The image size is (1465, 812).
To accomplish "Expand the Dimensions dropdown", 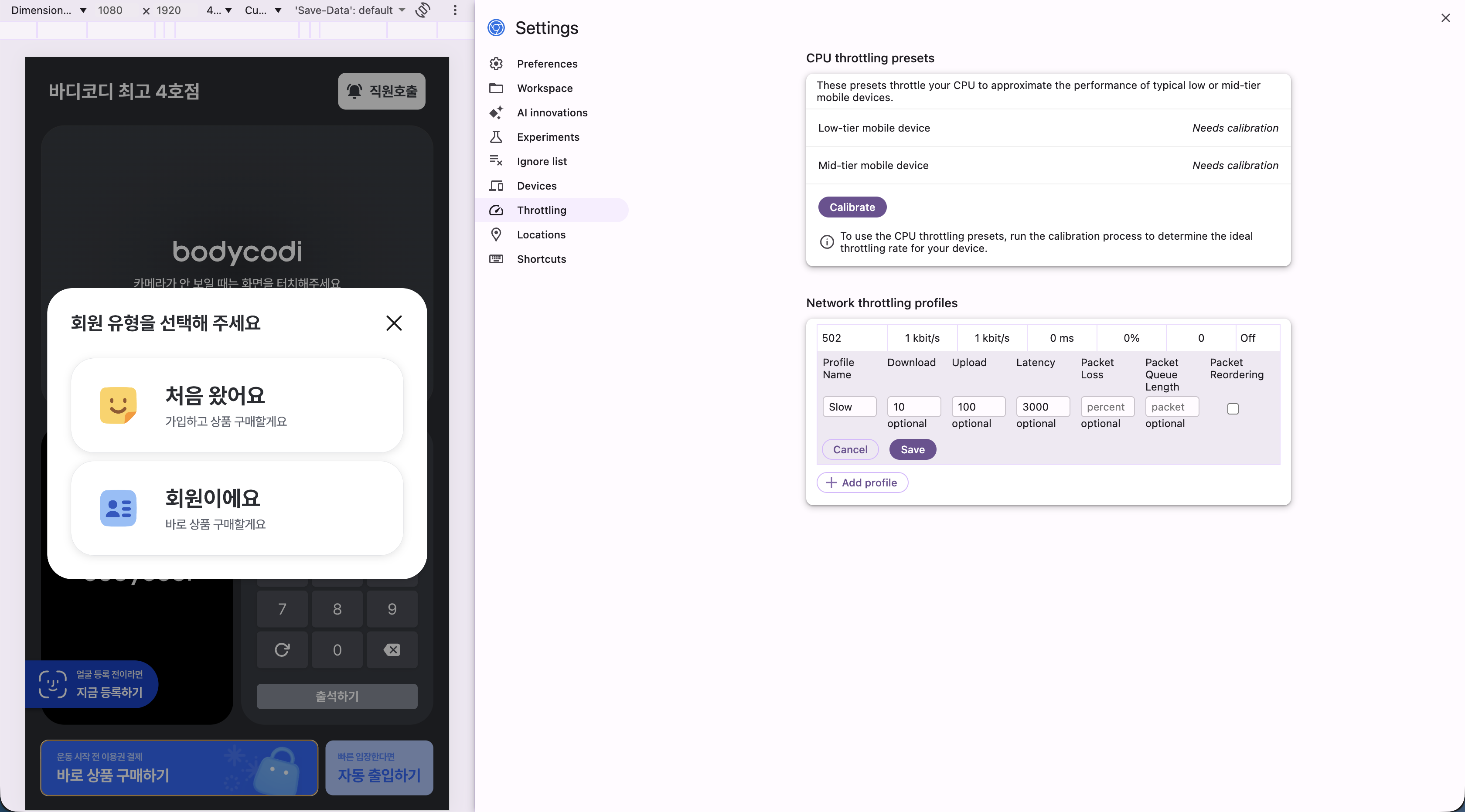I will coord(48,10).
